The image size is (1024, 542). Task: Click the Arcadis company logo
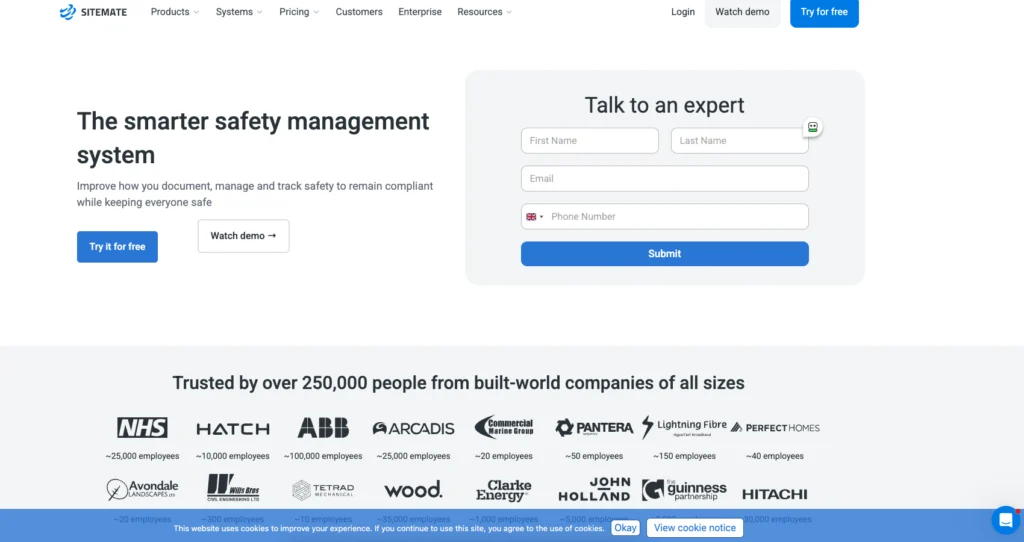click(x=413, y=428)
